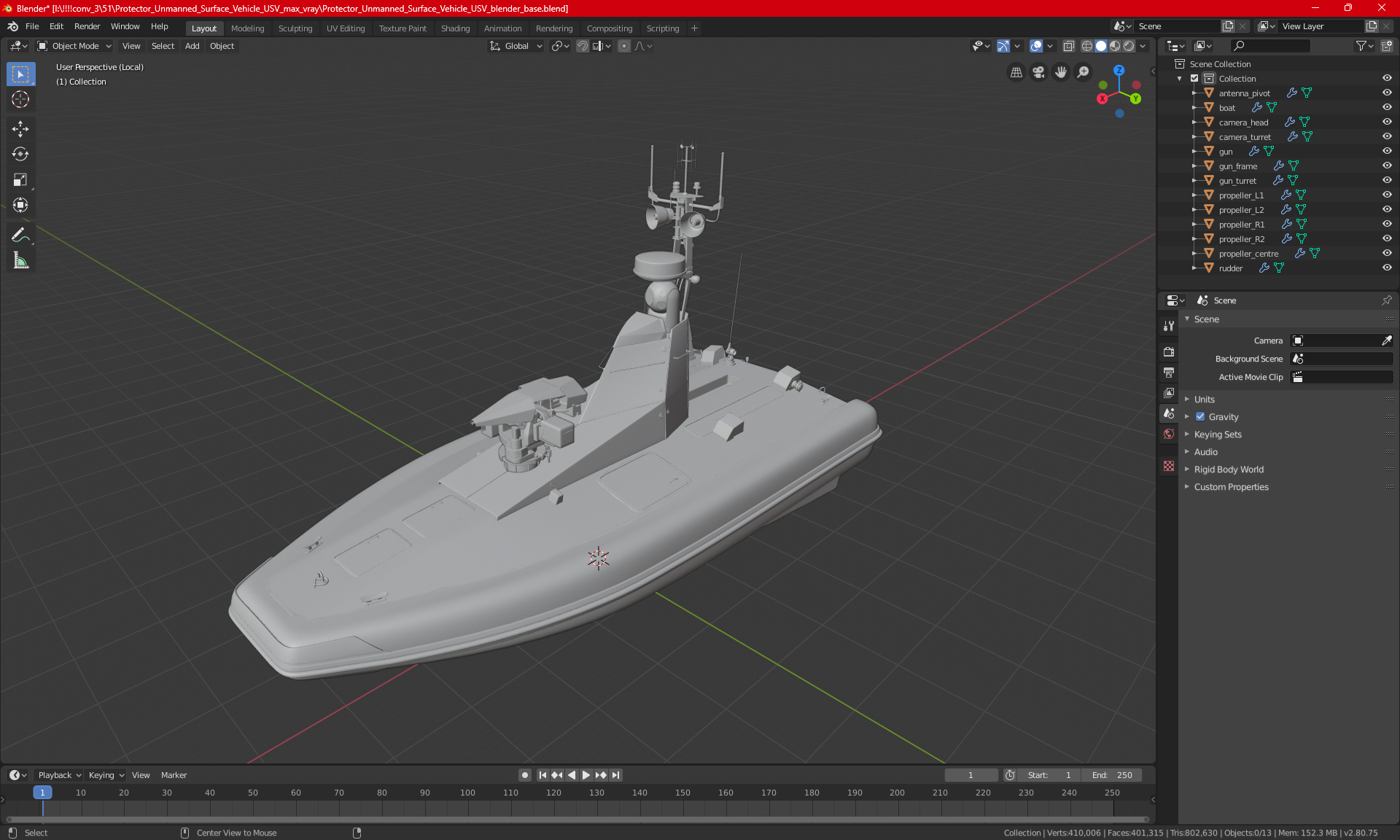This screenshot has width=1400, height=840.
Task: Select rendered viewport shading
Action: (x=1129, y=46)
